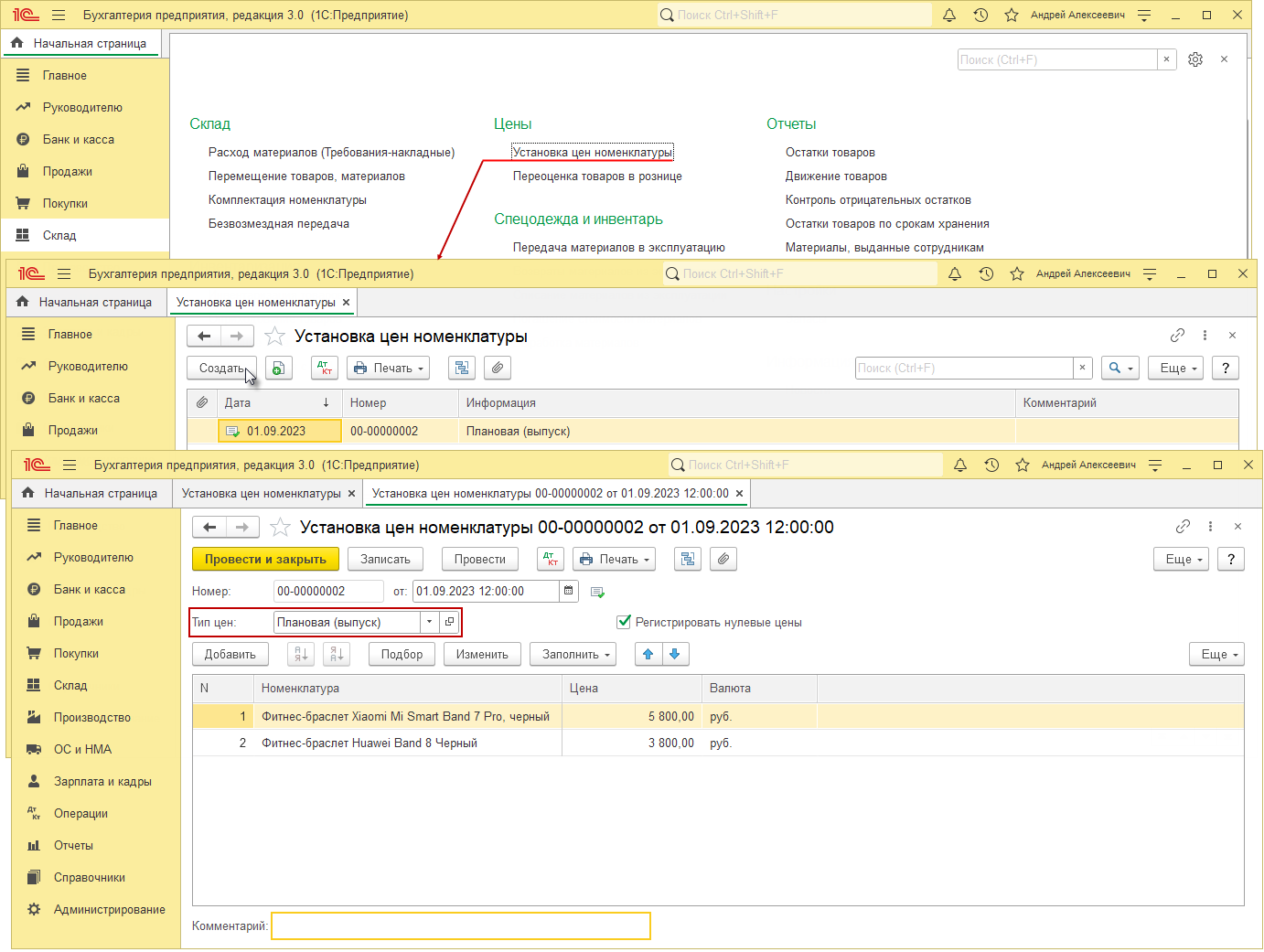Select the Huawei Band 8 Черный row

[x=370, y=743]
